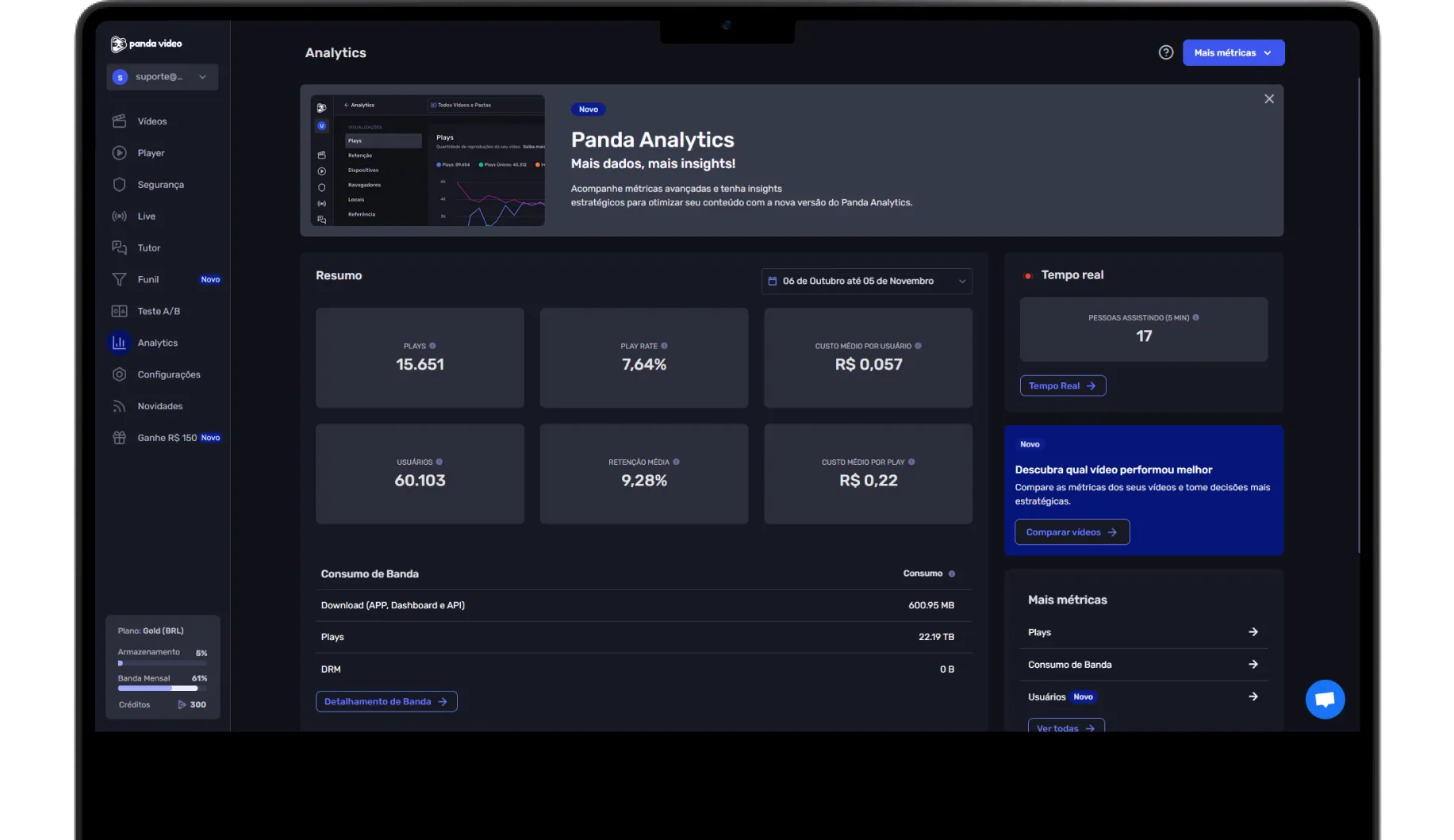
Task: Click the 22.19 TB plays value
Action: 936,637
